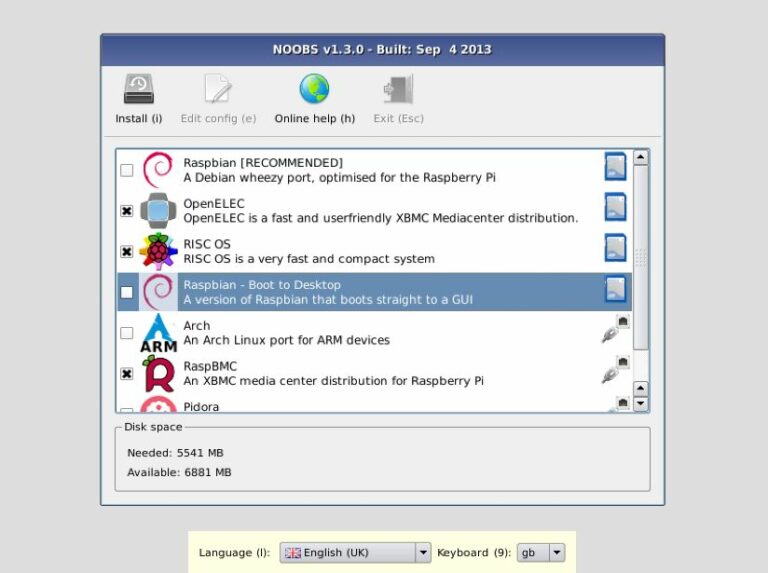
Task: Click the Install (i) label
Action: coord(138,119)
